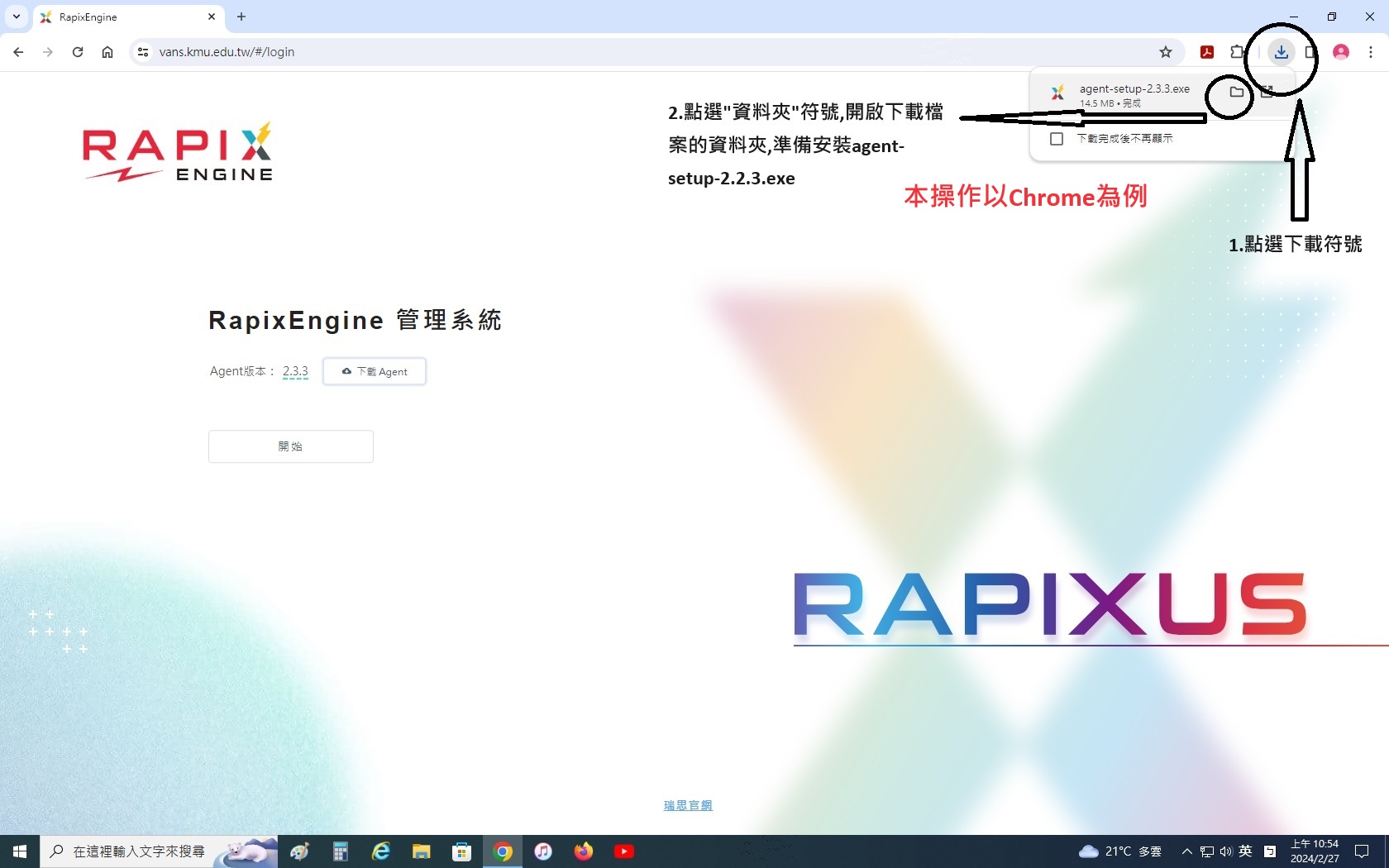Open the Chrome profile avatar
Screen dimensions: 1389x868
coord(1341,52)
